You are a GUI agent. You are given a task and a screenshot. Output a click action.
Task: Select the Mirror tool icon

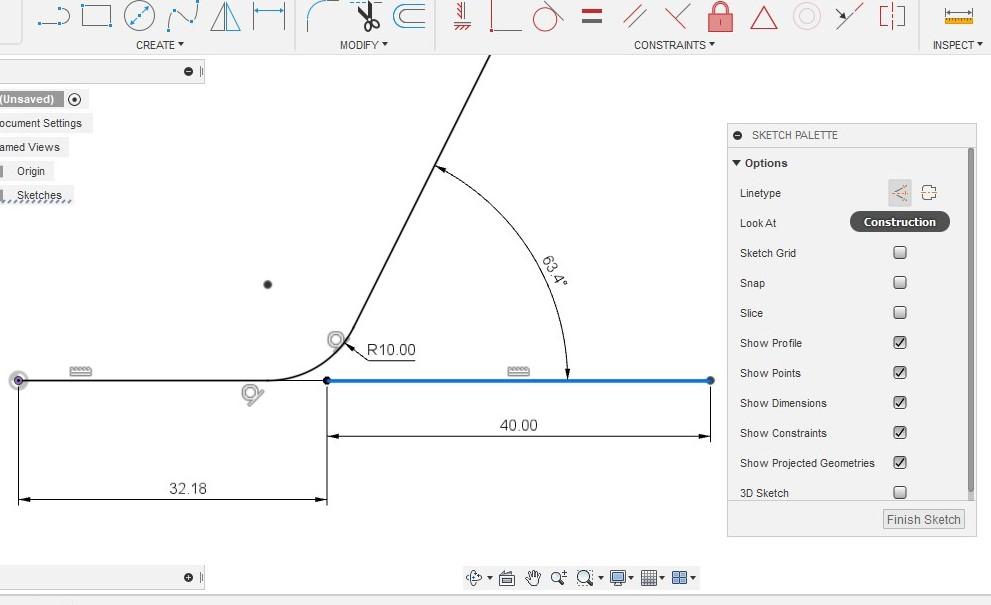(225, 16)
